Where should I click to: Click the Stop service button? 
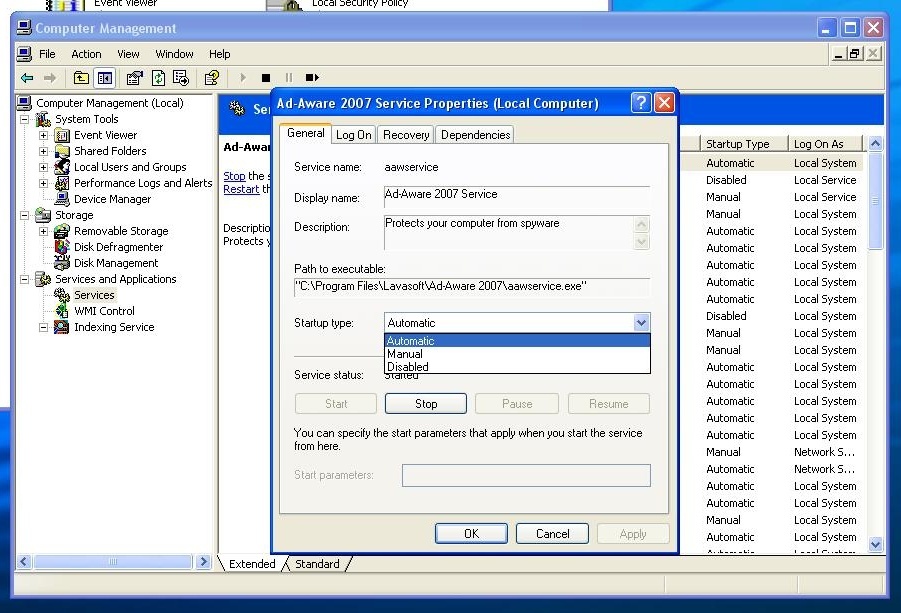pos(426,404)
